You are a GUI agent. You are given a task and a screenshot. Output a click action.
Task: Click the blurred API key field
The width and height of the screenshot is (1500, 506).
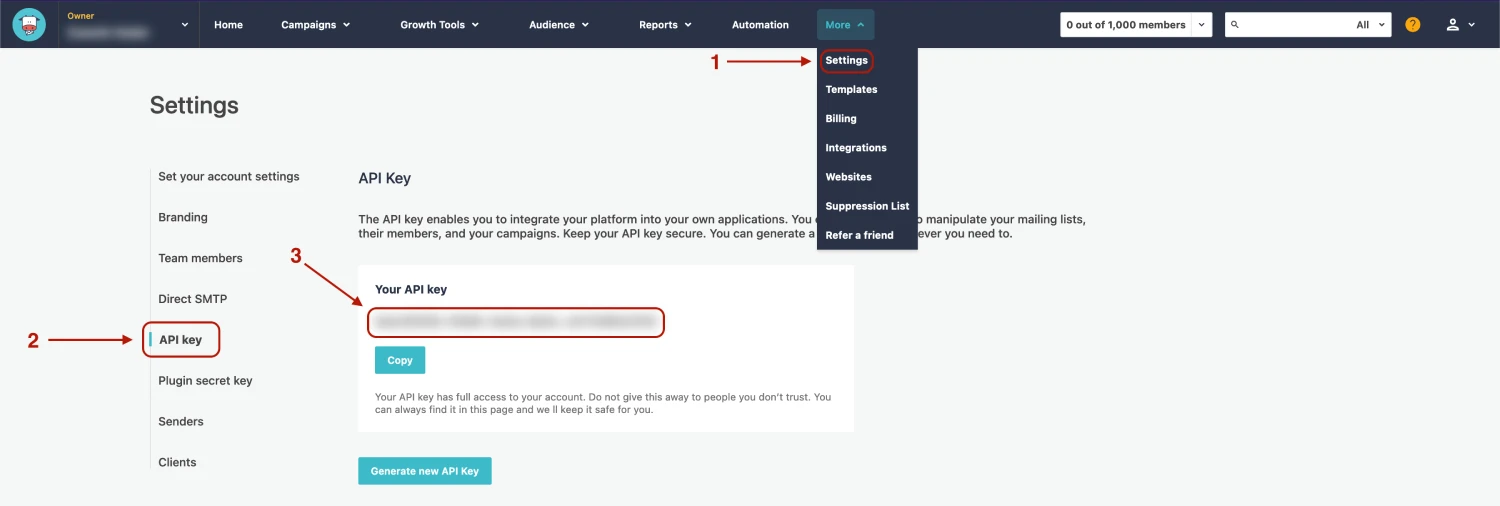(515, 323)
